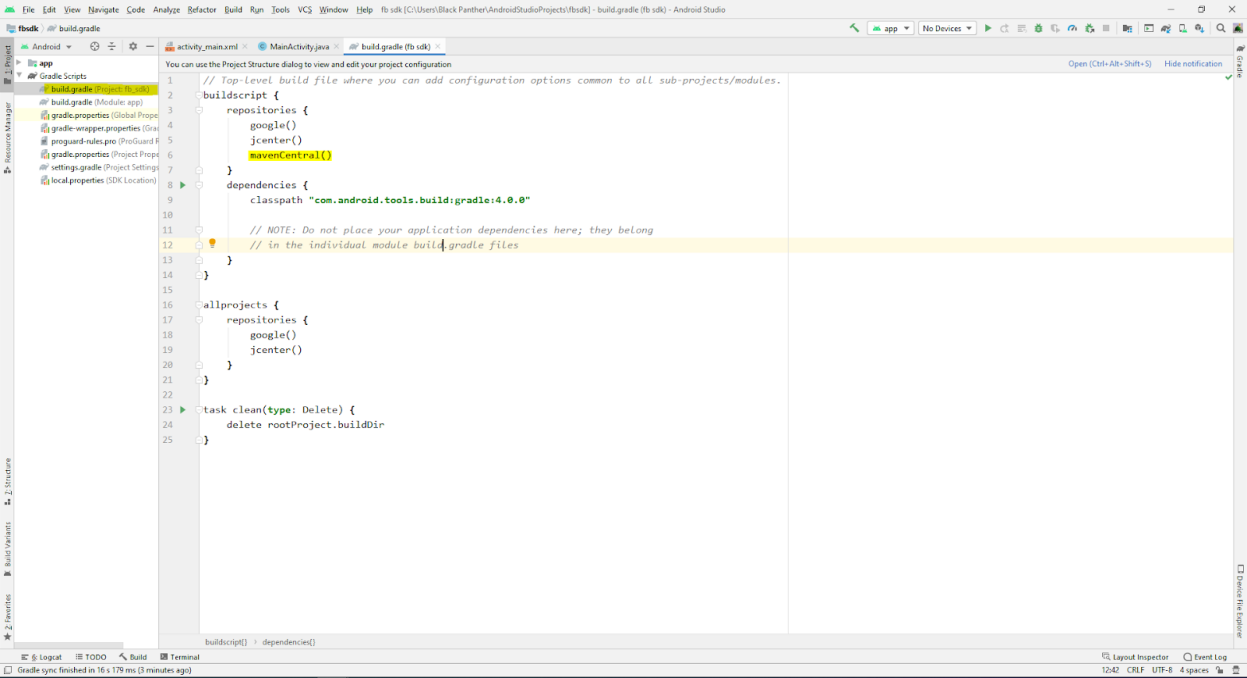1247x678 pixels.
Task: Collapse the Gradle Scripts tree node
Action: click(x=19, y=76)
